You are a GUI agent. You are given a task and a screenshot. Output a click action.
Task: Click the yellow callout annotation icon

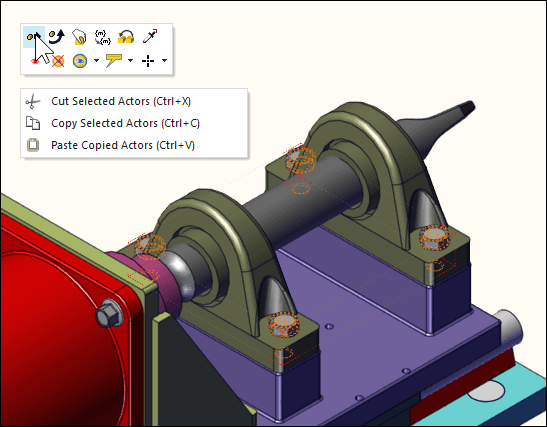113,60
